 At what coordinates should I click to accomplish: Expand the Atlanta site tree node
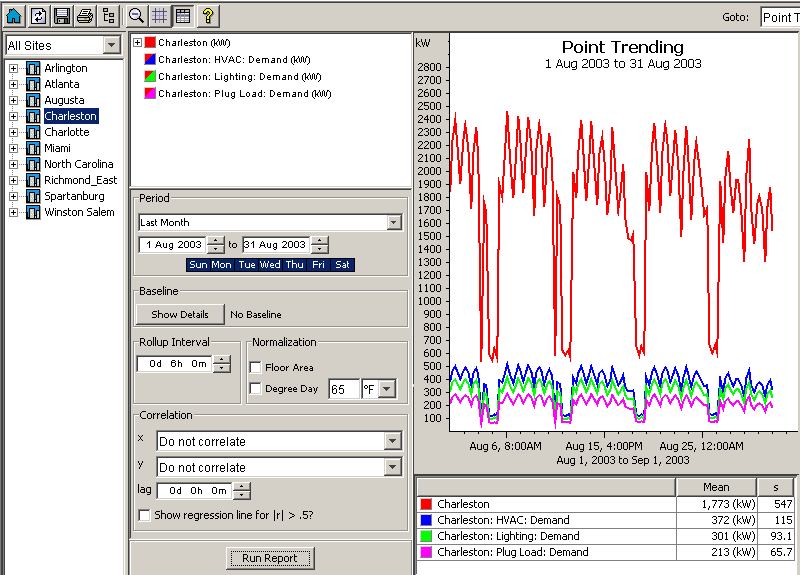point(14,84)
